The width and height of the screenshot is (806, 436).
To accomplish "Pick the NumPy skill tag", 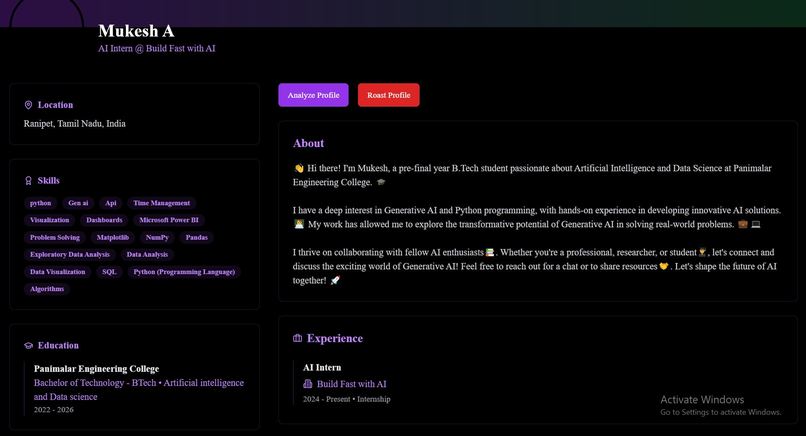I will point(157,238).
